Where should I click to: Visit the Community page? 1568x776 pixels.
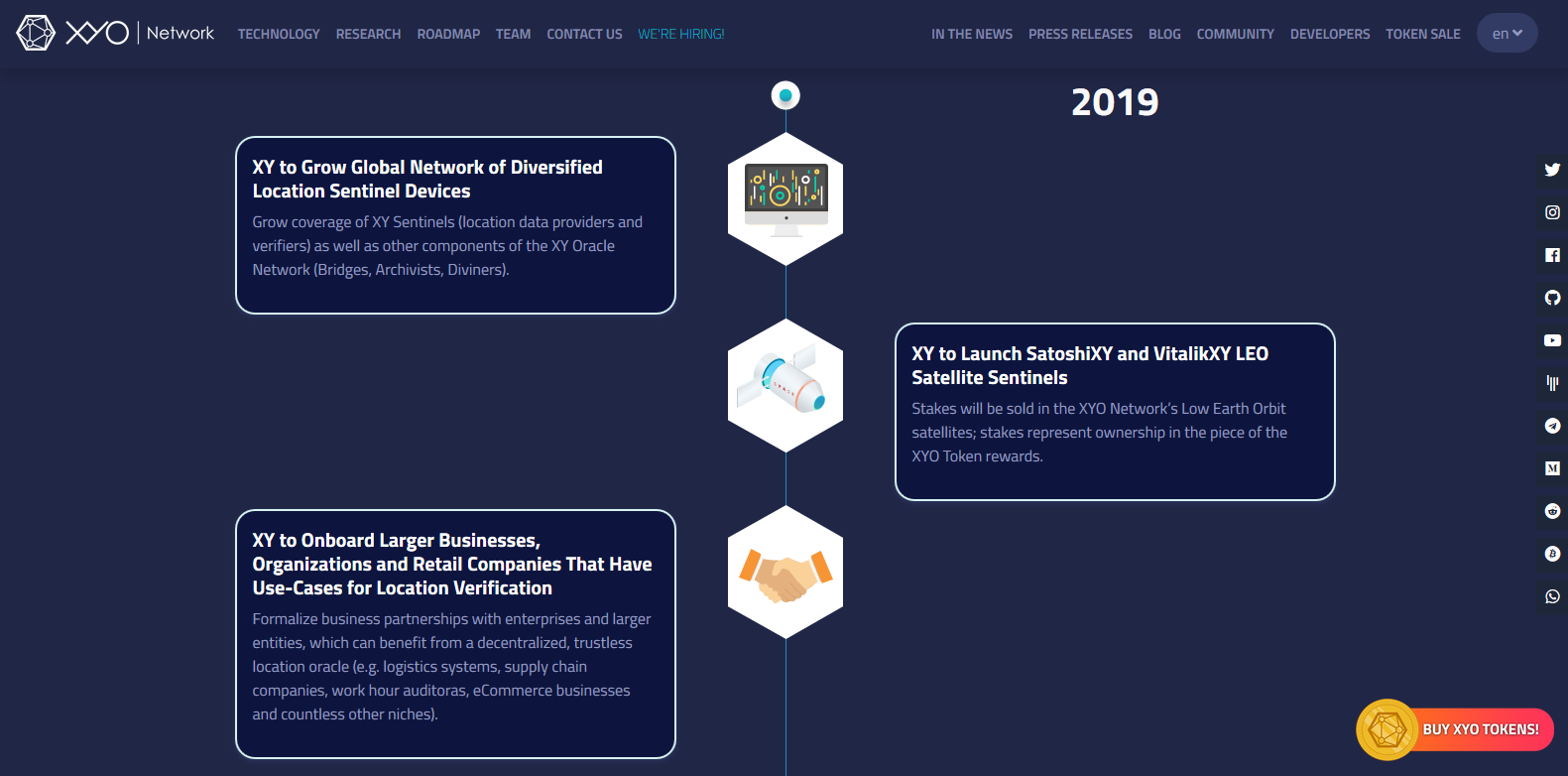(x=1235, y=34)
